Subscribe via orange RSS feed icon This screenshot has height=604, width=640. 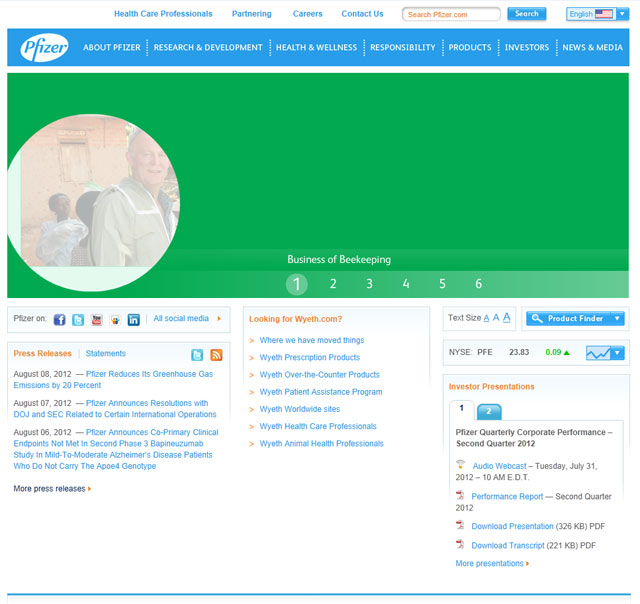click(x=216, y=355)
